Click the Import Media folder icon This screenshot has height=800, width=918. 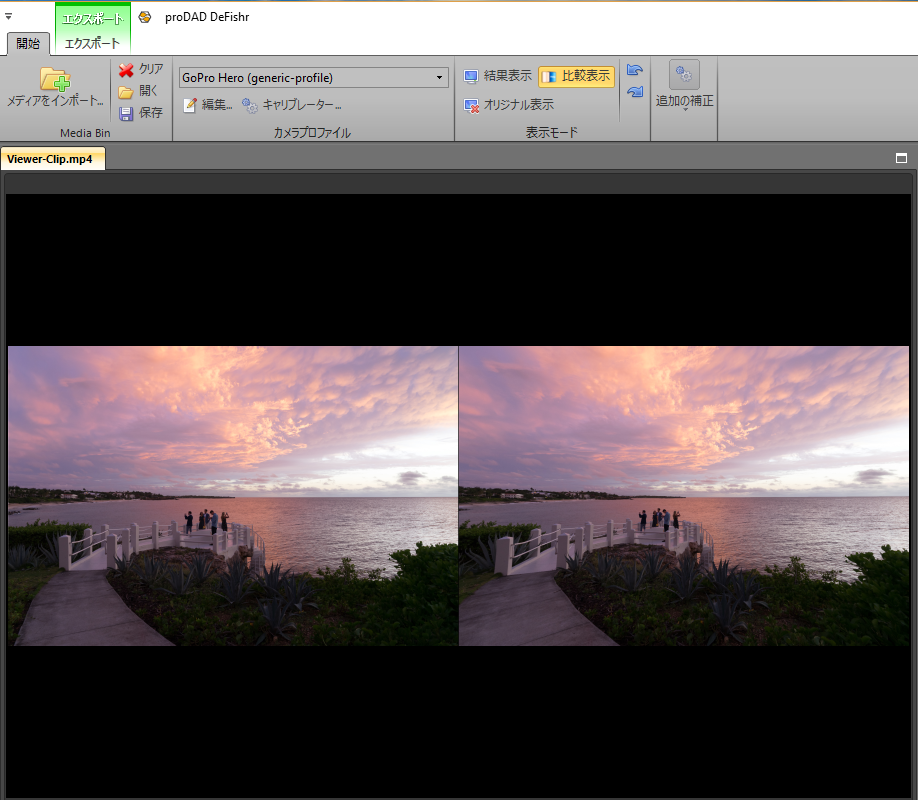point(54,79)
